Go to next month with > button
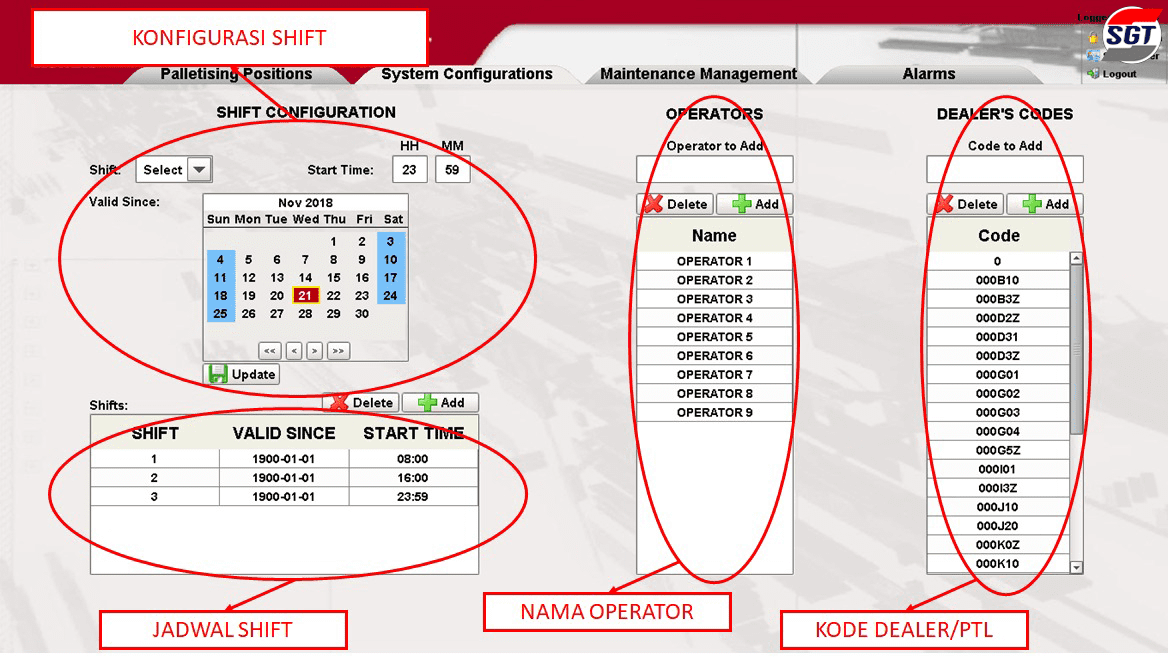 314,350
